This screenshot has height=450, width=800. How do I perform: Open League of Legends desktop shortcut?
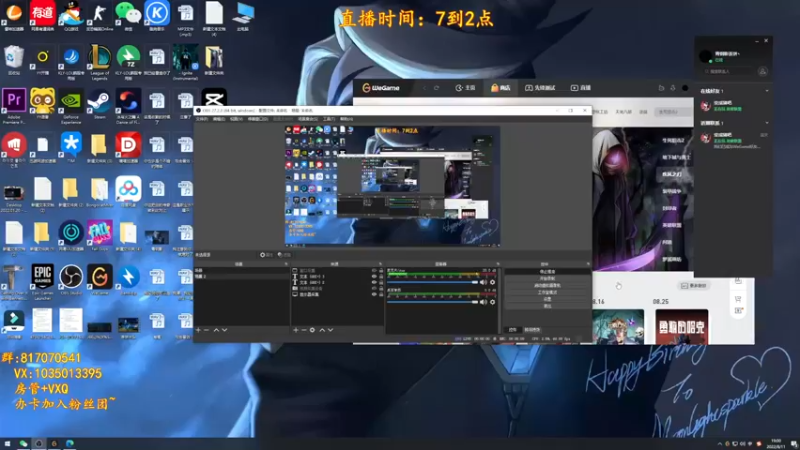pyautogui.click(x=99, y=61)
